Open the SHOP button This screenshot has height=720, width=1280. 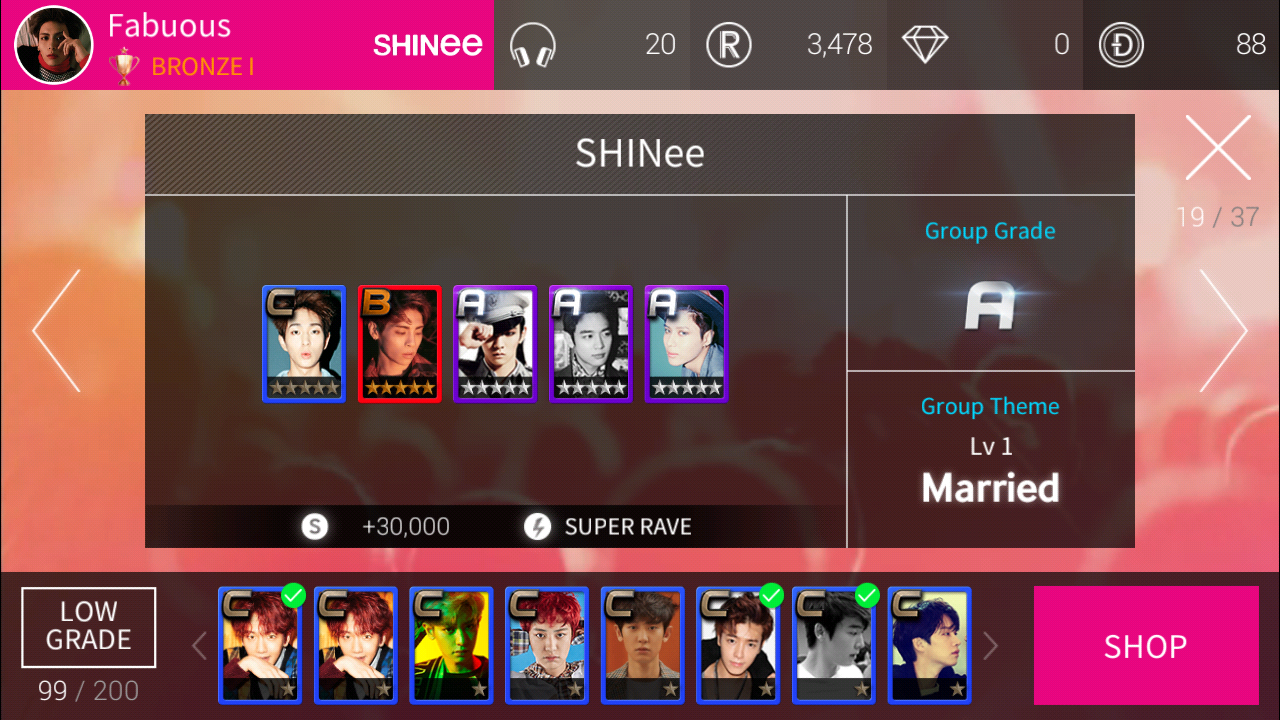(1146, 646)
